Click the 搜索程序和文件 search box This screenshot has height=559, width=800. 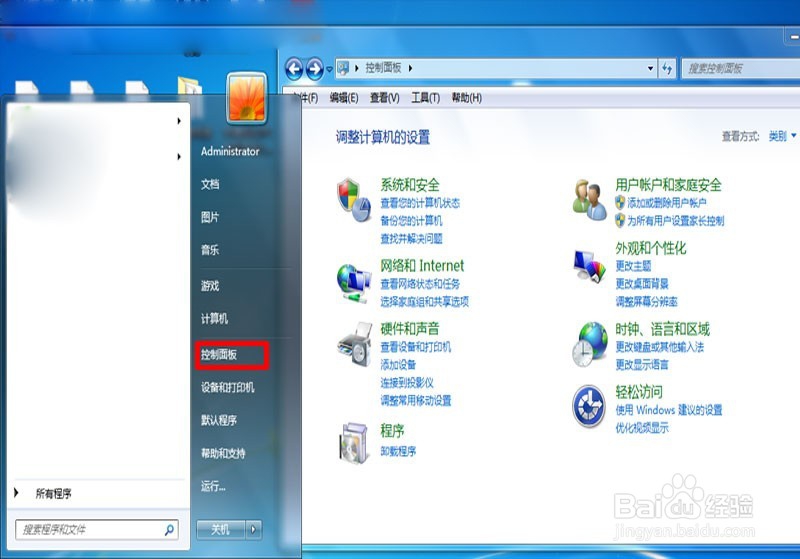[x=97, y=530]
